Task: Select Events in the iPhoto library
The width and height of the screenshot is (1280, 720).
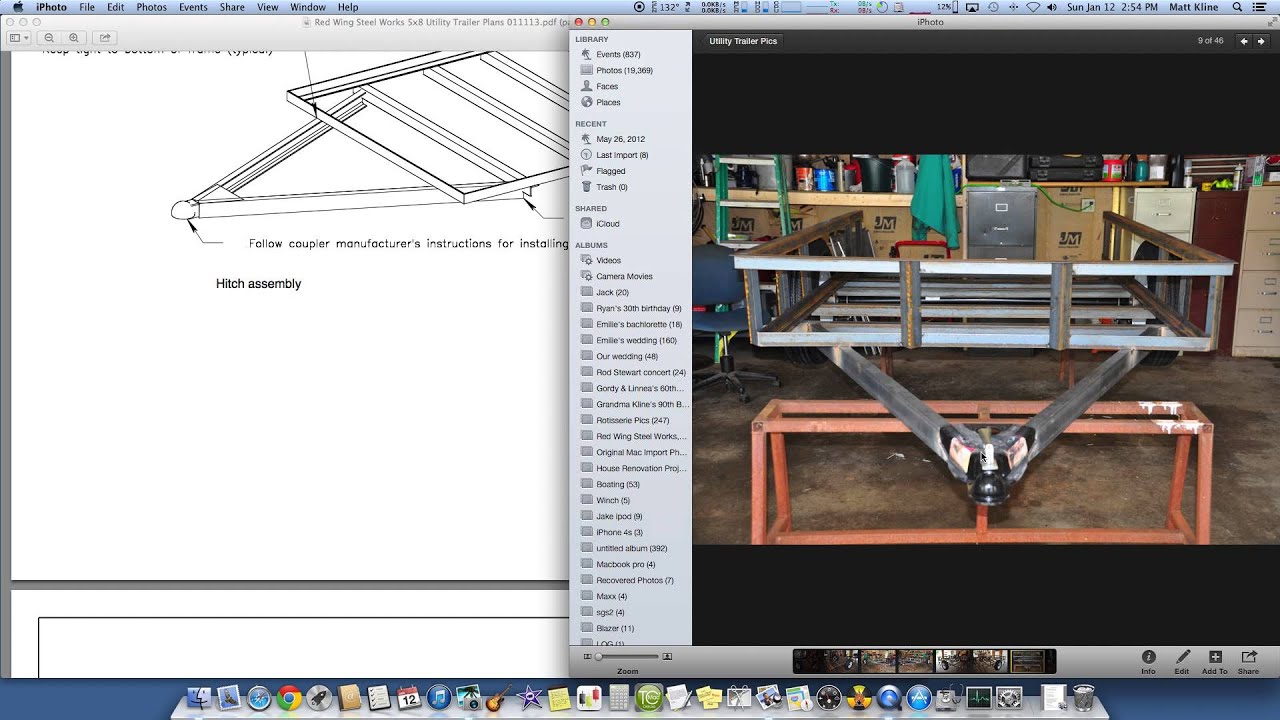Action: coord(618,54)
